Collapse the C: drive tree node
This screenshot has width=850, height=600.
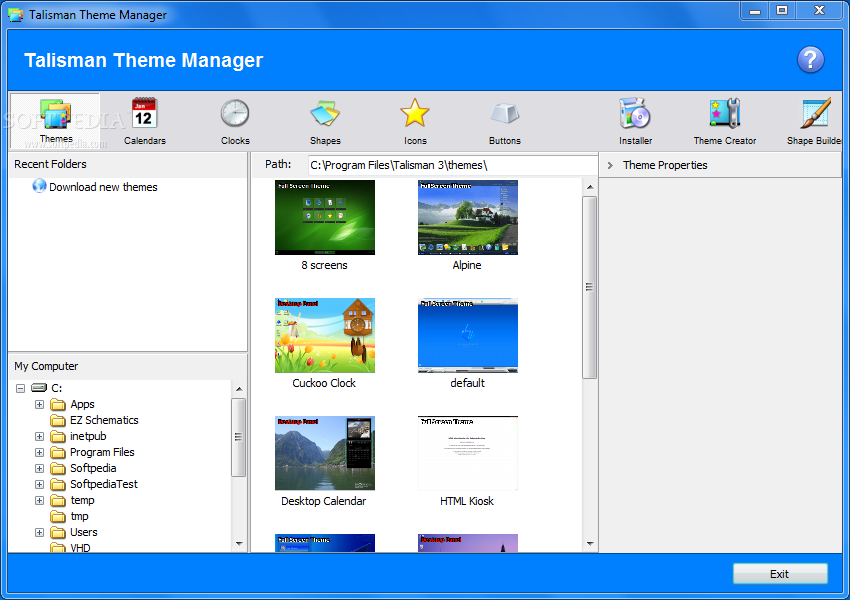click(x=21, y=388)
